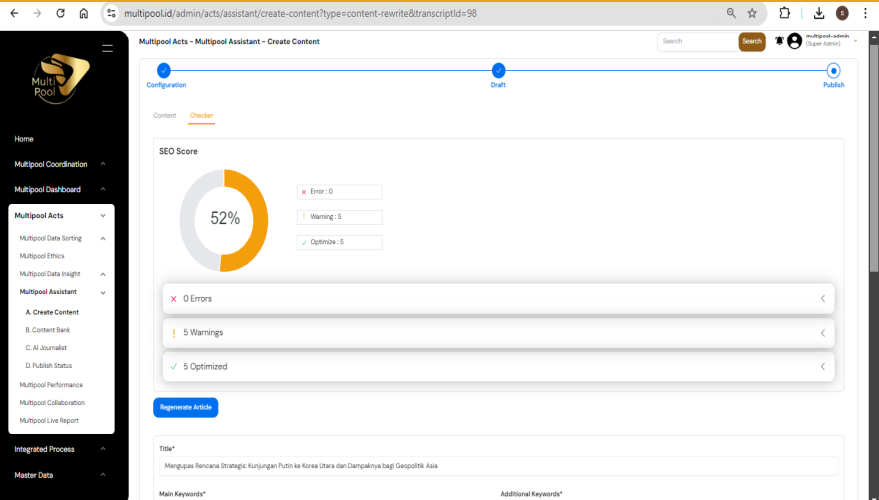Expand Multipool Data Insight chevron

(x=103, y=275)
